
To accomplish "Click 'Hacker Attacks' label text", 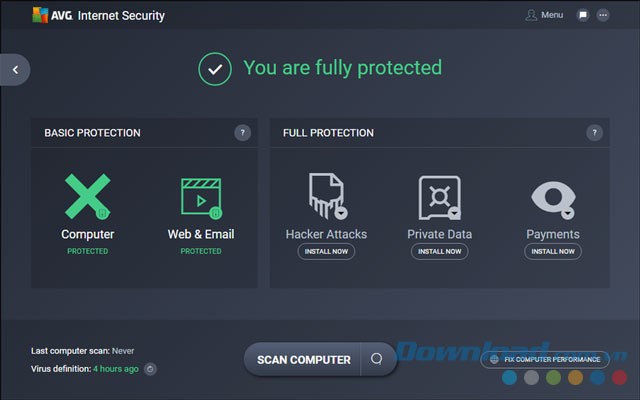I will [x=326, y=234].
